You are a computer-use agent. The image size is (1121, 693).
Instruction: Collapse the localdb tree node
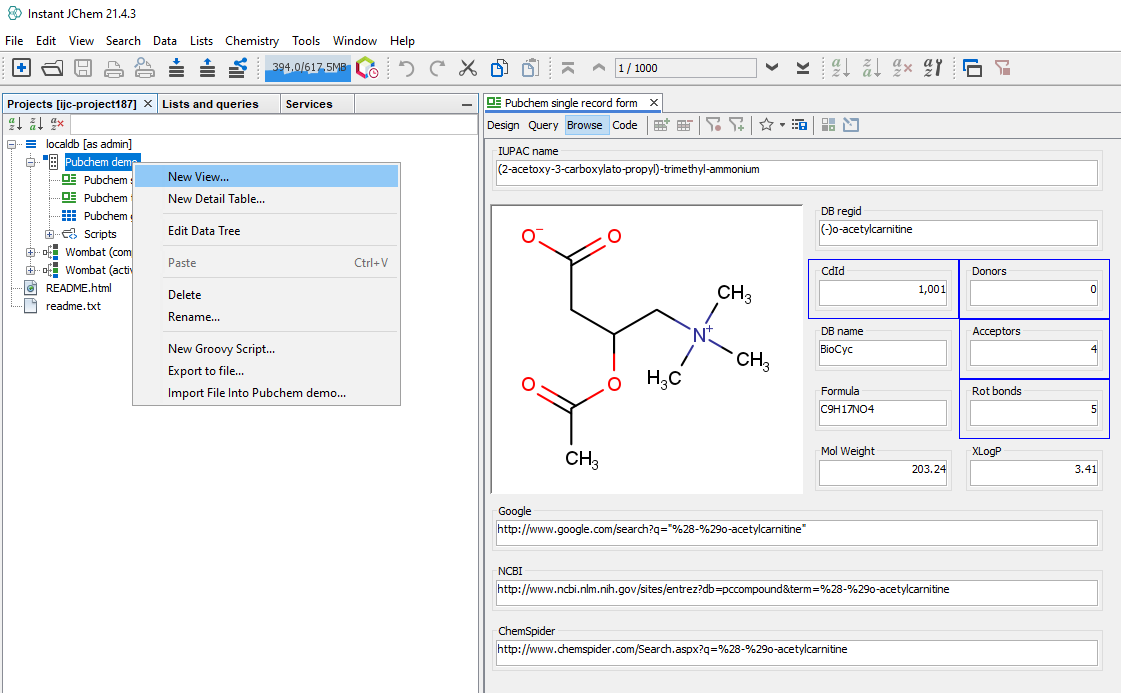[12, 144]
